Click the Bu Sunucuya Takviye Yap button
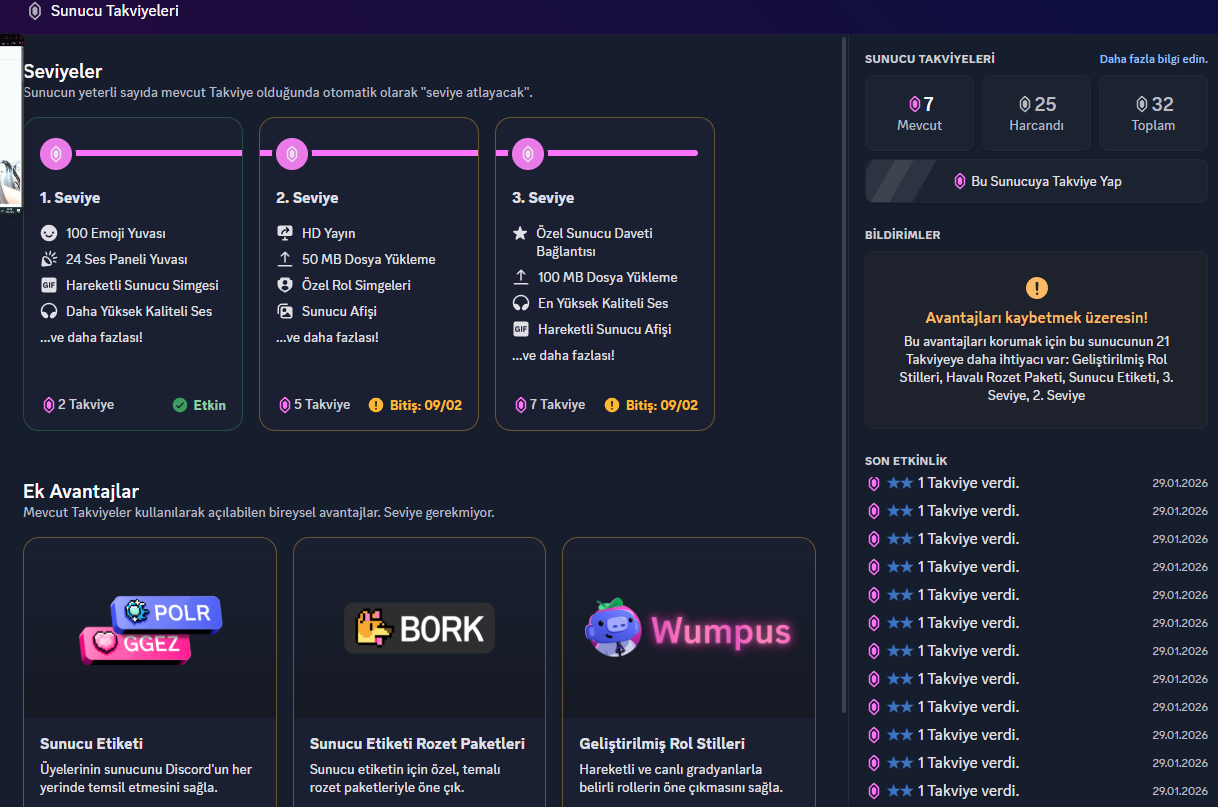 (x=1036, y=182)
